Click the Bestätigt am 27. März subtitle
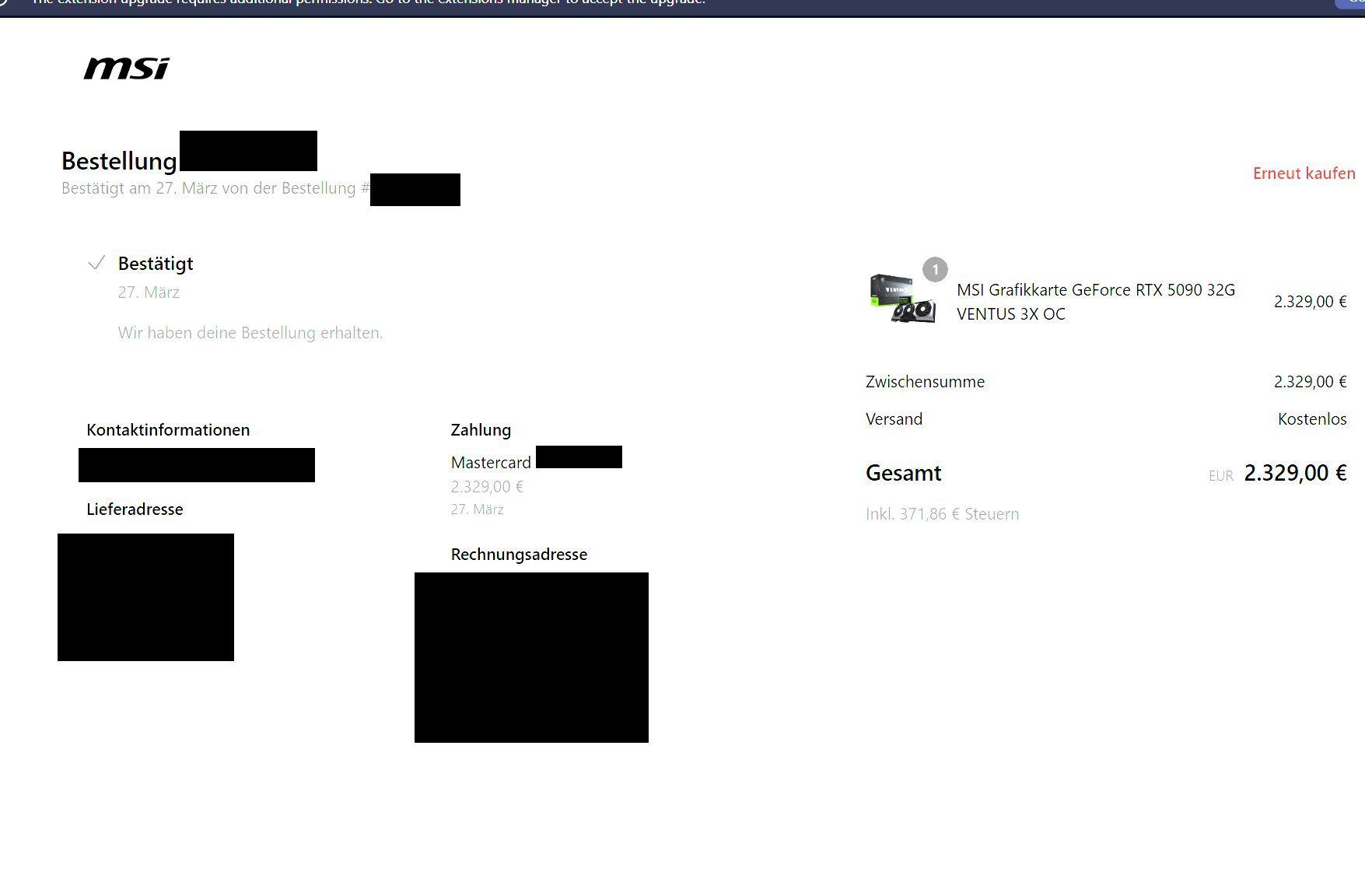Screen dimensions: 1365x896 click(x=215, y=188)
